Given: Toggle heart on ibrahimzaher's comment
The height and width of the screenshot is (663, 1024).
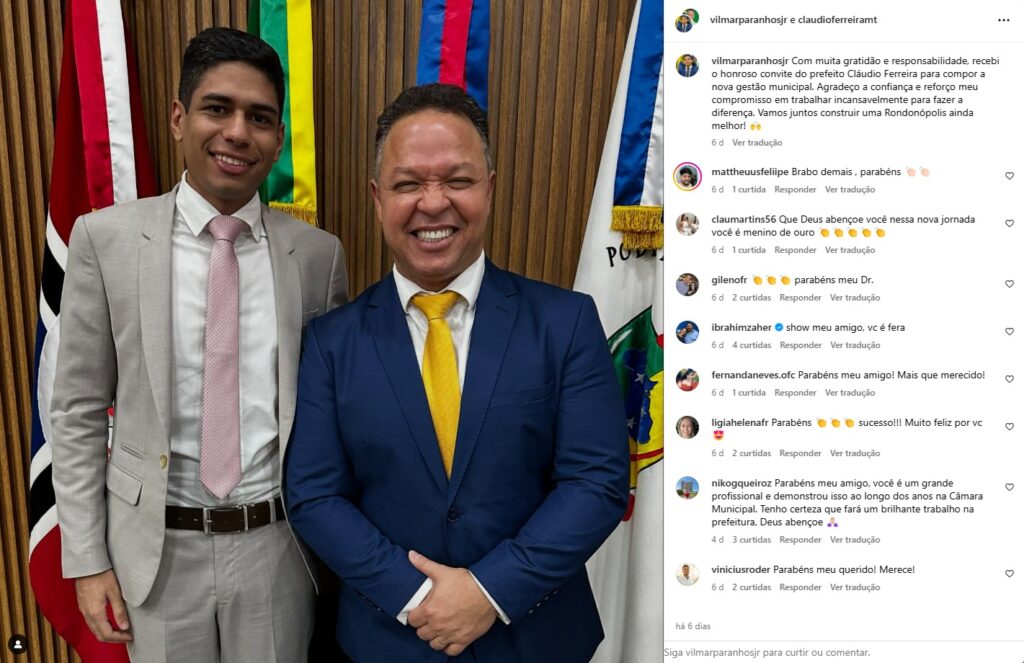Looking at the screenshot, I should [x=1009, y=332].
